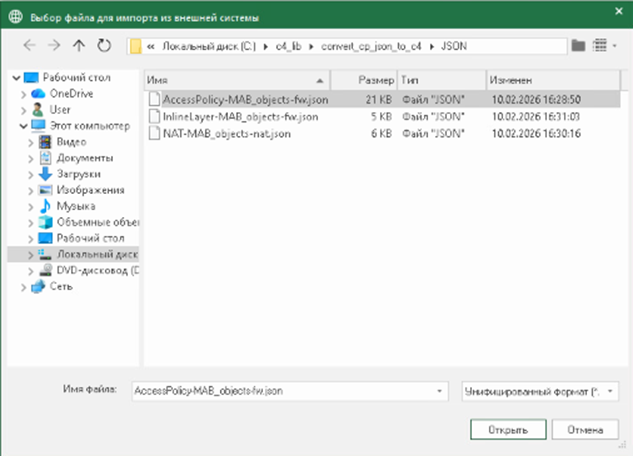Select file NAT-MAB_objects-nat.json
Viewport: 633px width, 456px height.
click(x=226, y=134)
